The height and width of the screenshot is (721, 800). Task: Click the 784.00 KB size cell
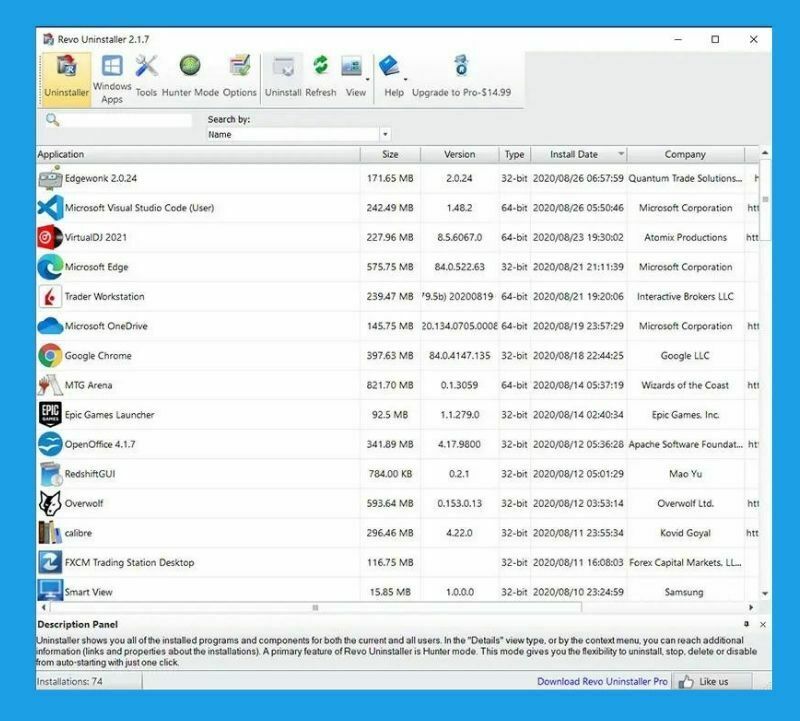(x=390, y=474)
